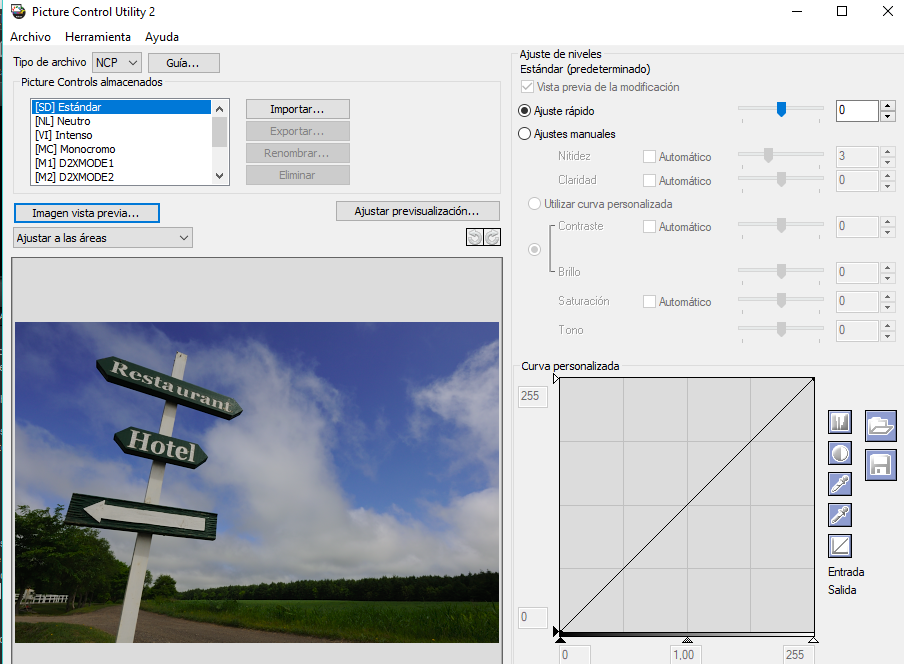Click the Picture Controls list scroll-down arrow
Viewport: 904px width, 664px height.
pos(219,176)
